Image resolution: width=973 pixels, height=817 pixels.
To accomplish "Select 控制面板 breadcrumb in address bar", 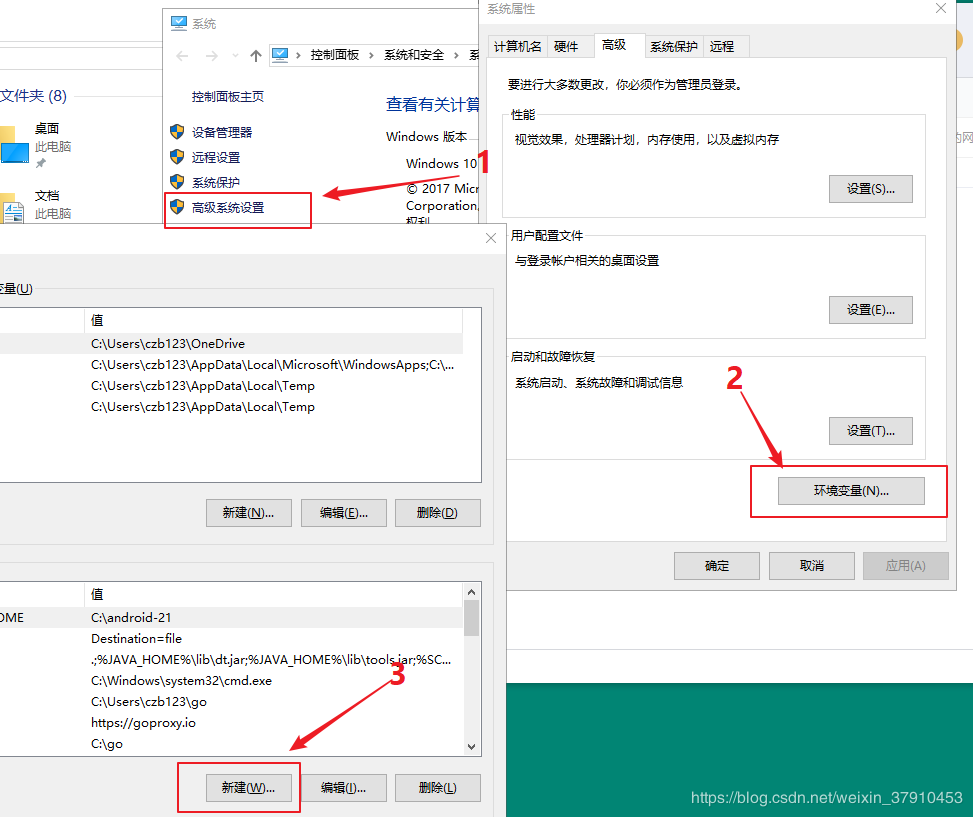I will click(x=334, y=55).
